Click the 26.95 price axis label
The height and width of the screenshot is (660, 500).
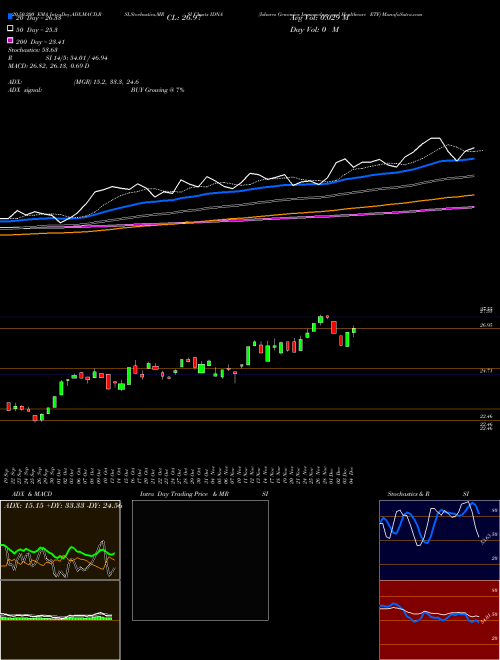(486, 325)
